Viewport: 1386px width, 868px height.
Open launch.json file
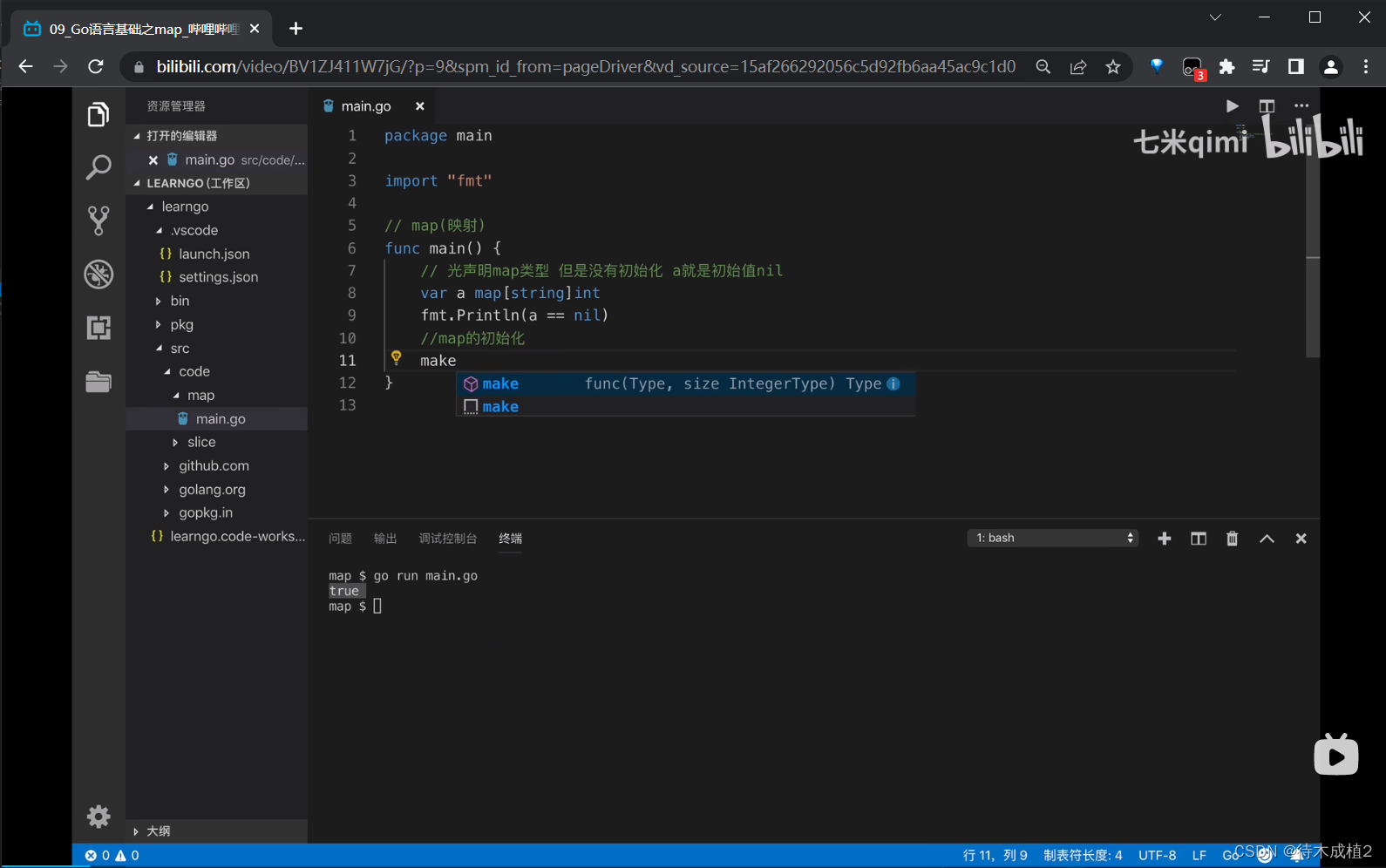pyautogui.click(x=214, y=254)
